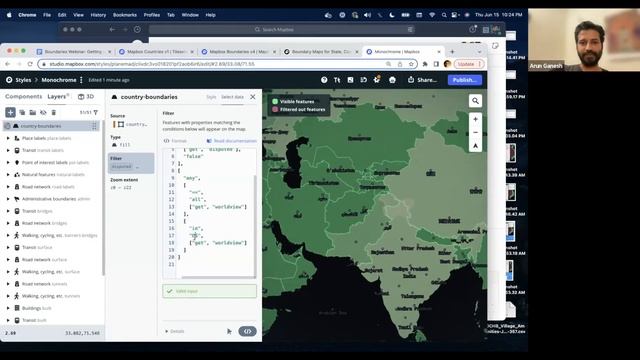Click the Mapbox logo icon

click(9, 80)
